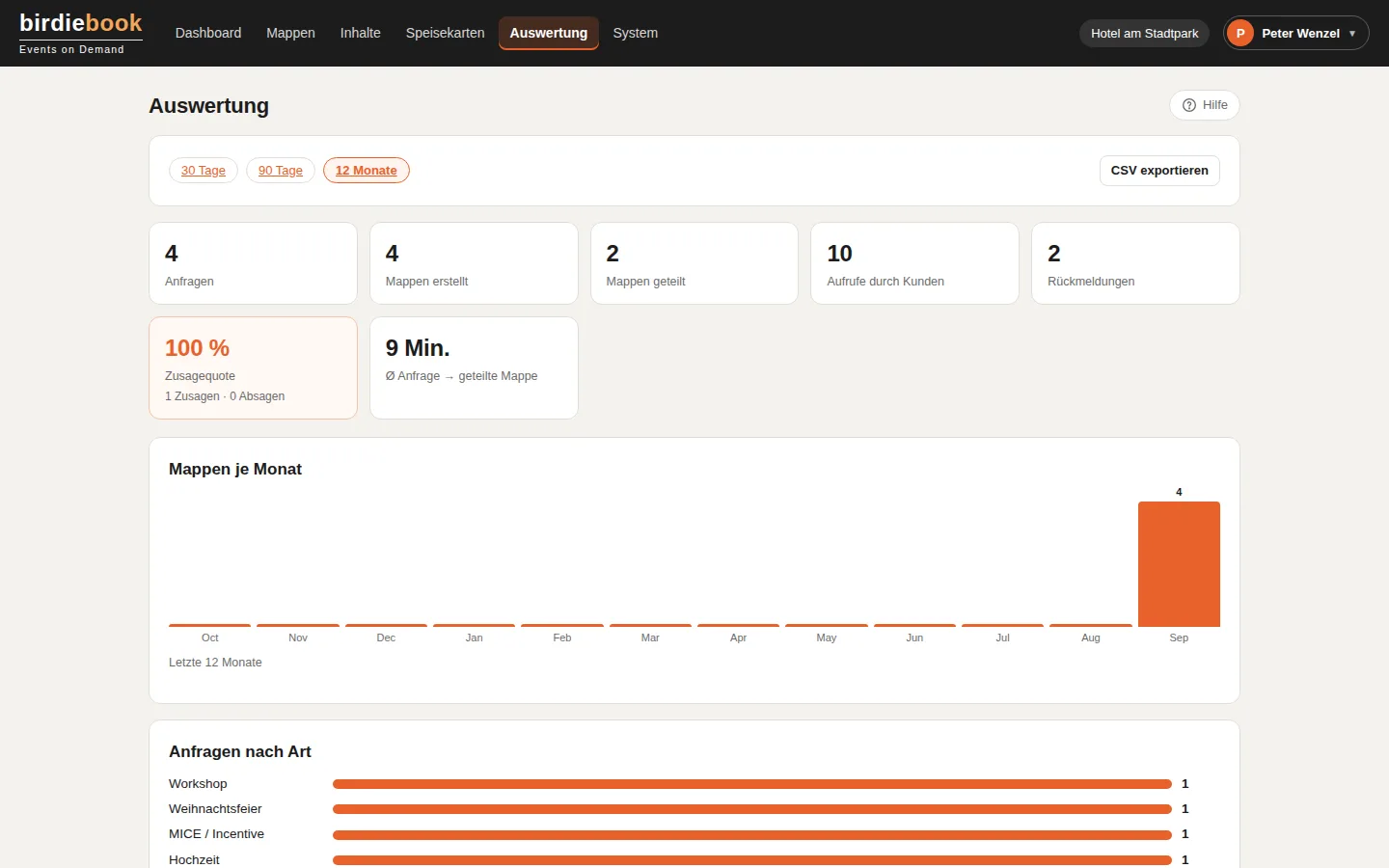Click the Auswertung page heading

pyautogui.click(x=208, y=106)
